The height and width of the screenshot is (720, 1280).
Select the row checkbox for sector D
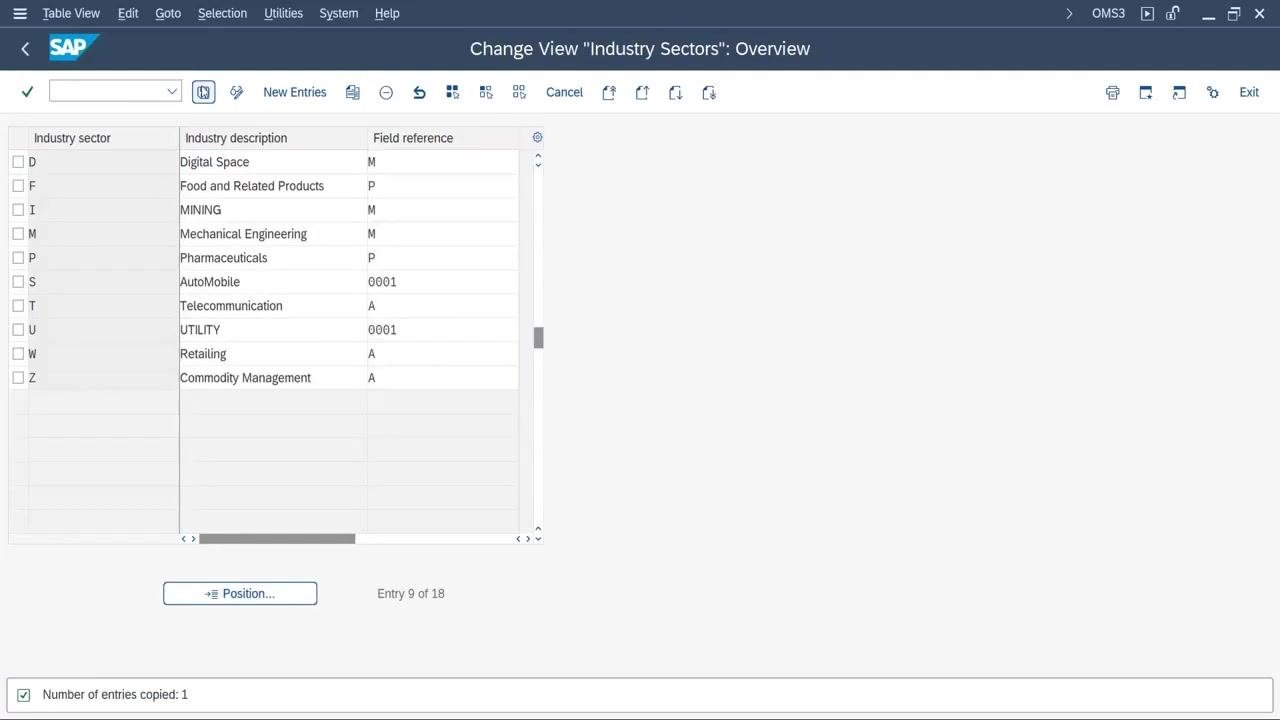point(18,162)
